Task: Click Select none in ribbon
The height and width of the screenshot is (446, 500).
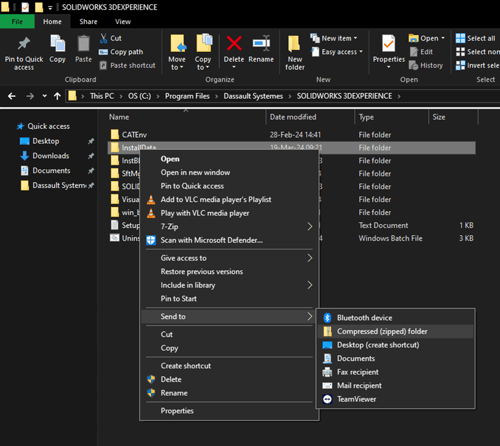Action: (x=478, y=52)
